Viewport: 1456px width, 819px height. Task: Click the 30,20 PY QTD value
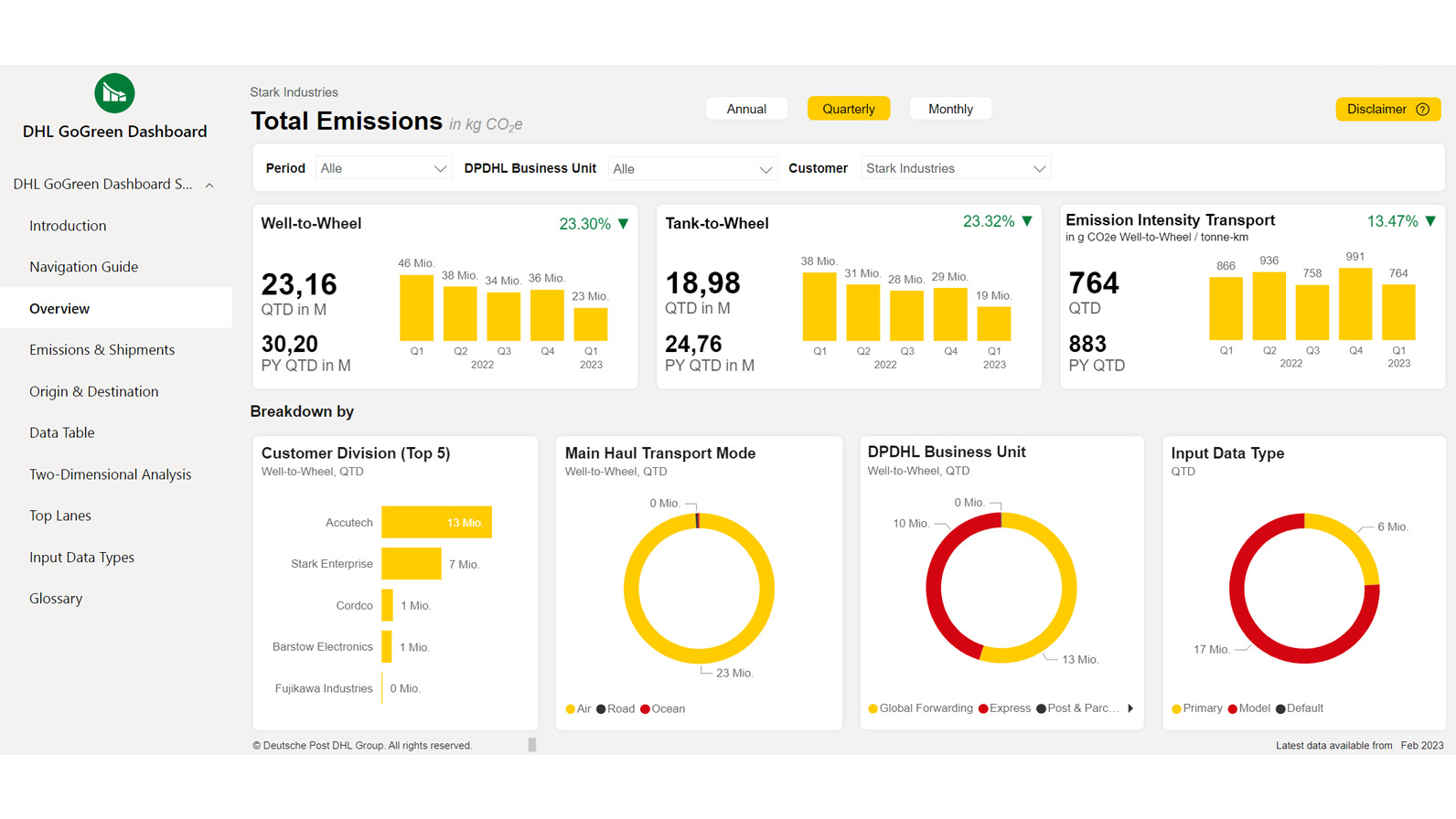(290, 345)
